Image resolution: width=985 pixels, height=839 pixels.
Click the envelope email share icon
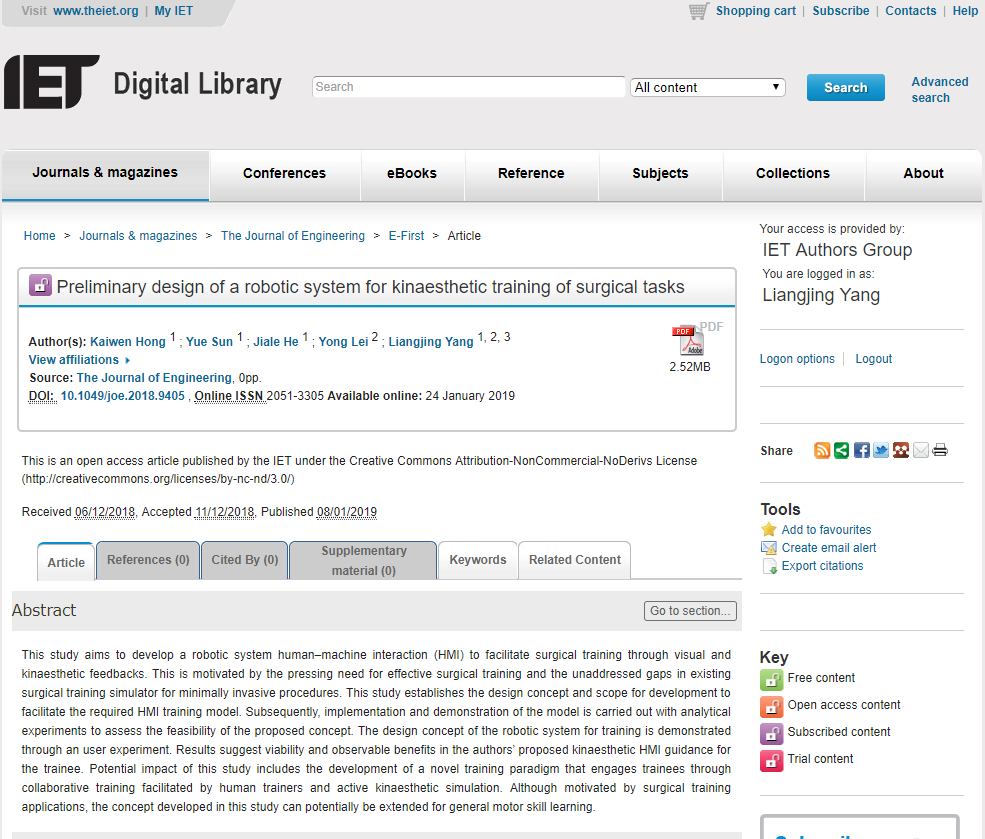pyautogui.click(x=920, y=450)
